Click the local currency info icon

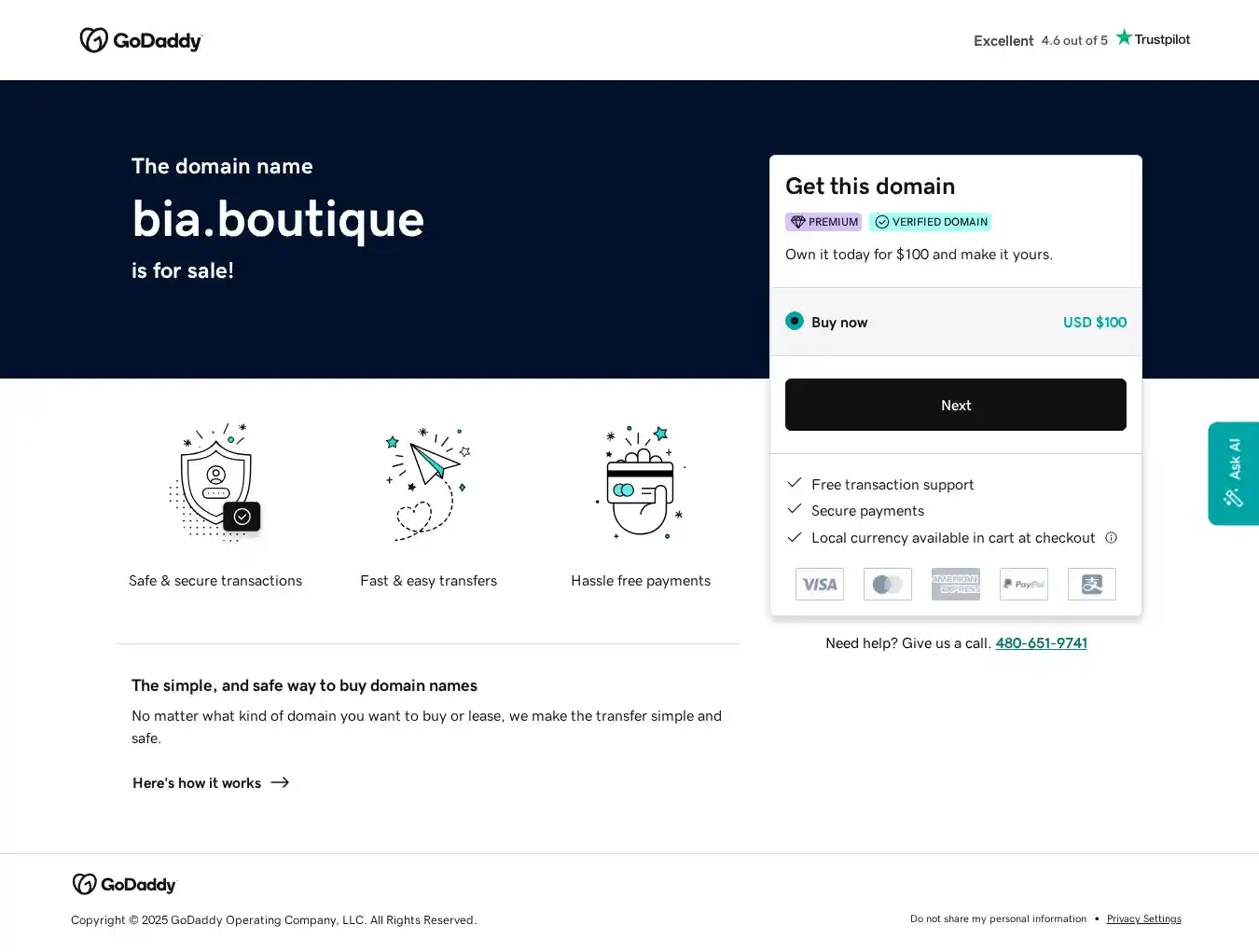point(1111,538)
